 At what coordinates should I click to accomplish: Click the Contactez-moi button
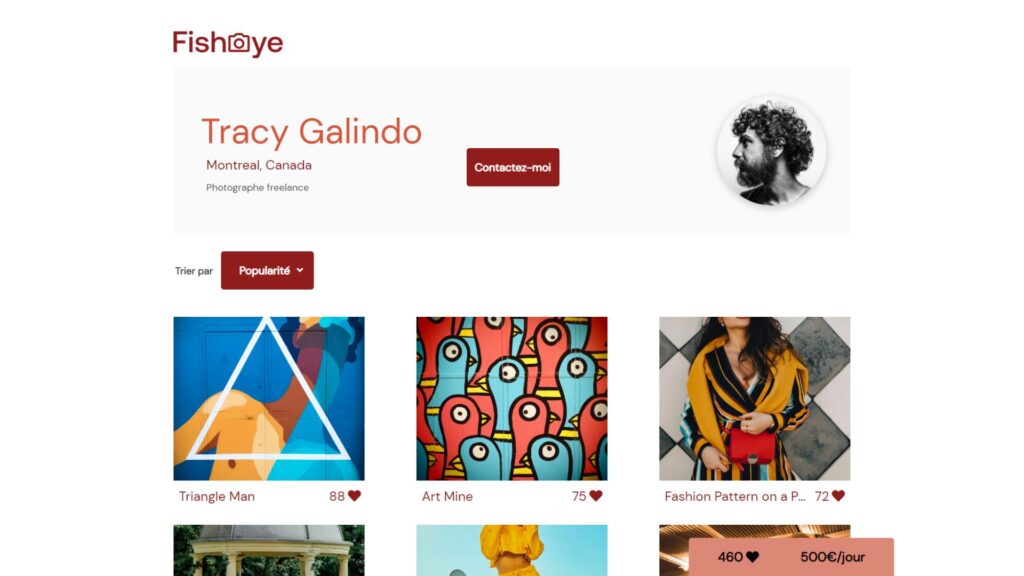pyautogui.click(x=513, y=167)
